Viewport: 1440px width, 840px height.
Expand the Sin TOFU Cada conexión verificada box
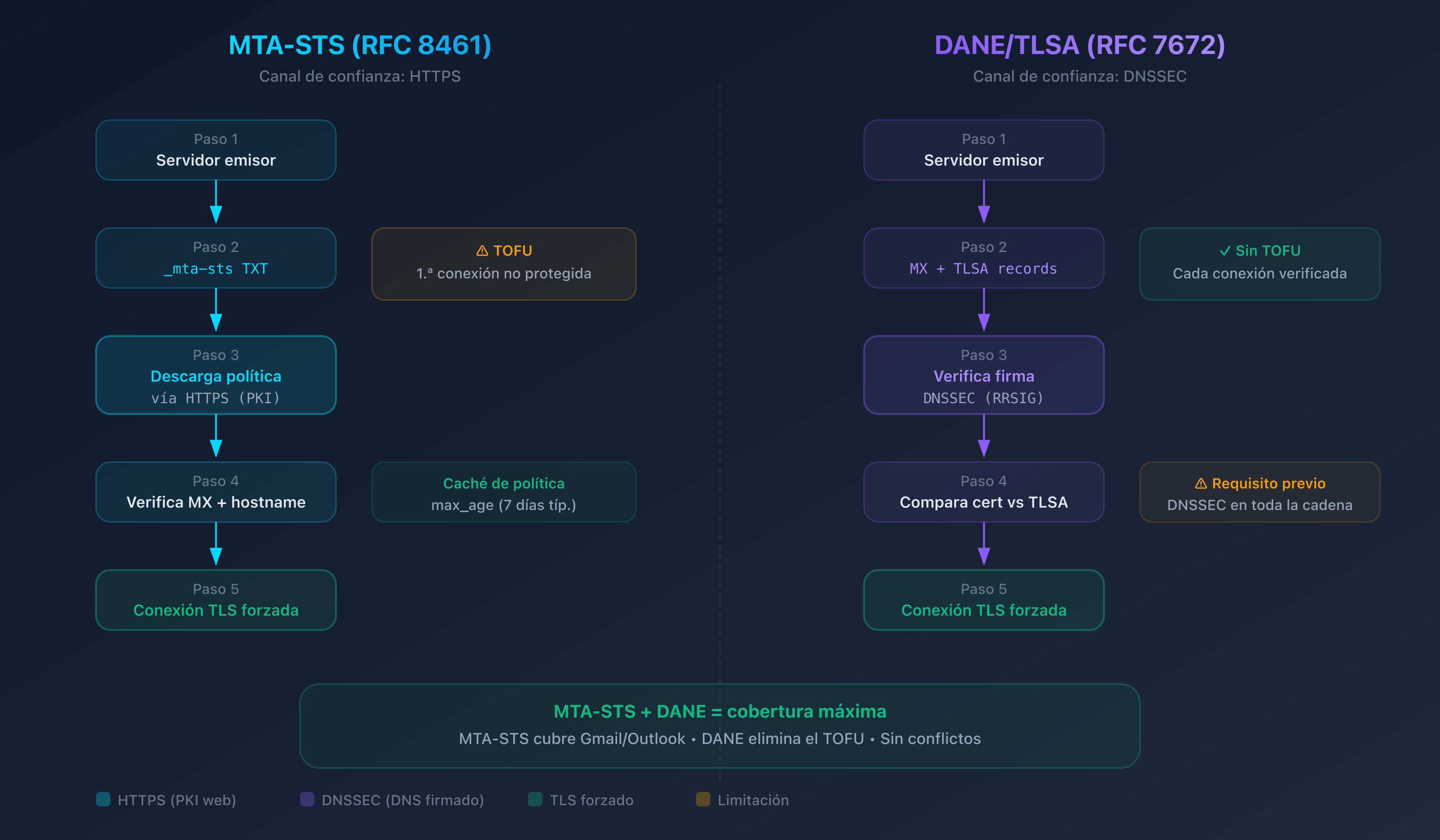[x=1260, y=263]
